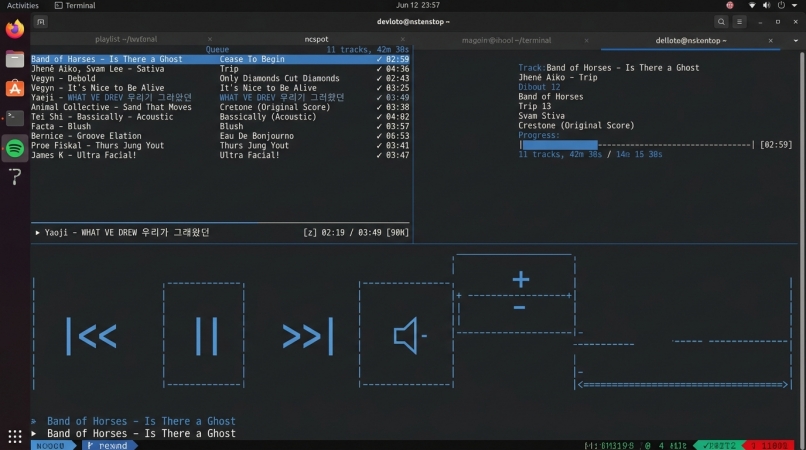The height and width of the screenshot is (450, 806).
Task: Open Spotify from the dock
Action: (x=15, y=148)
